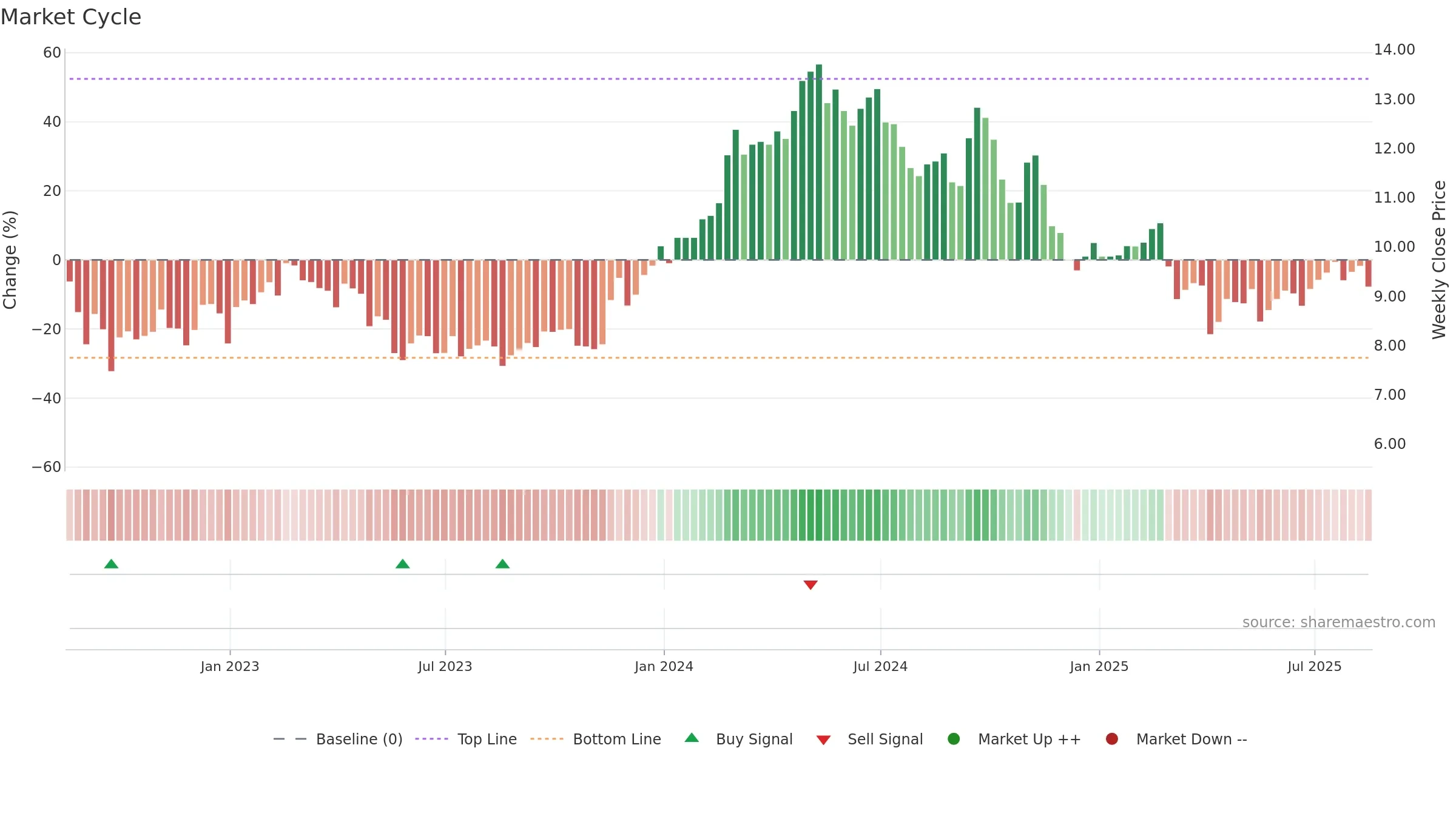This screenshot has height=819, width=1456.
Task: Click the first pale red cell in heatmap strip
Action: 70,515
